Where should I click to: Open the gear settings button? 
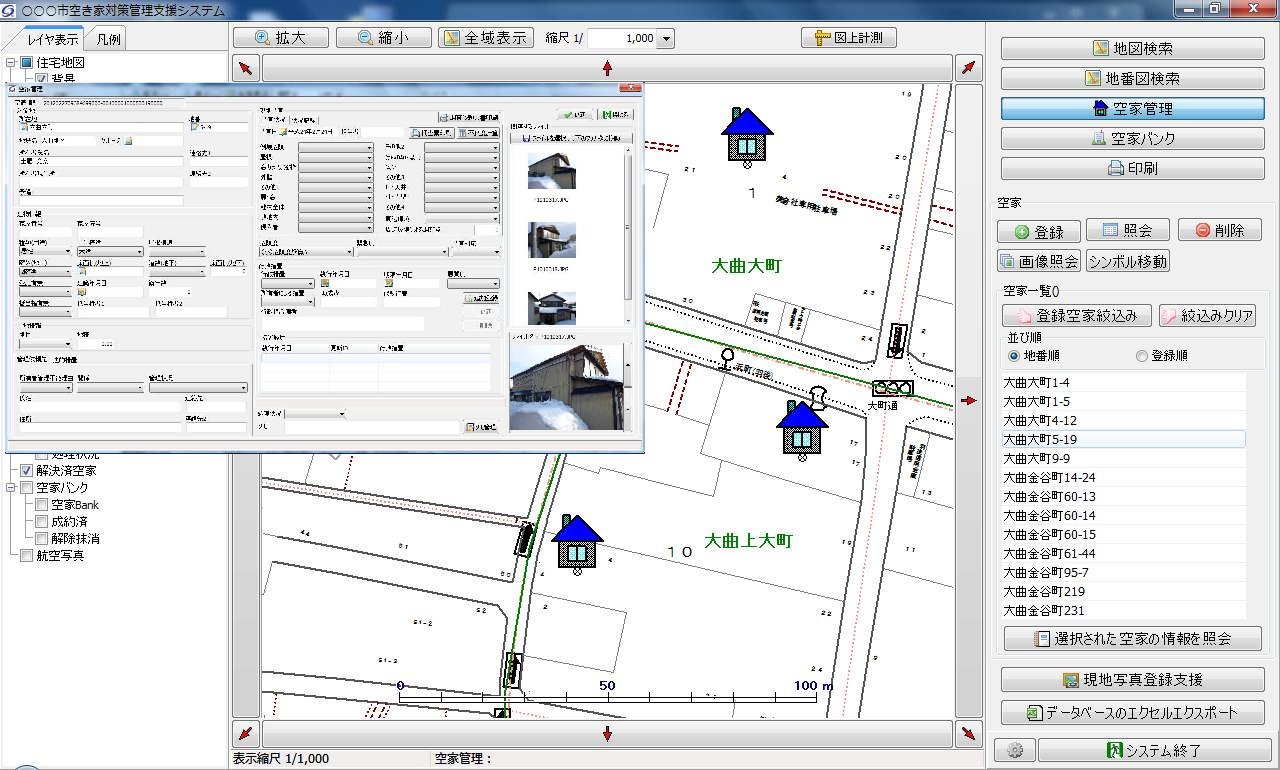pyautogui.click(x=1014, y=750)
